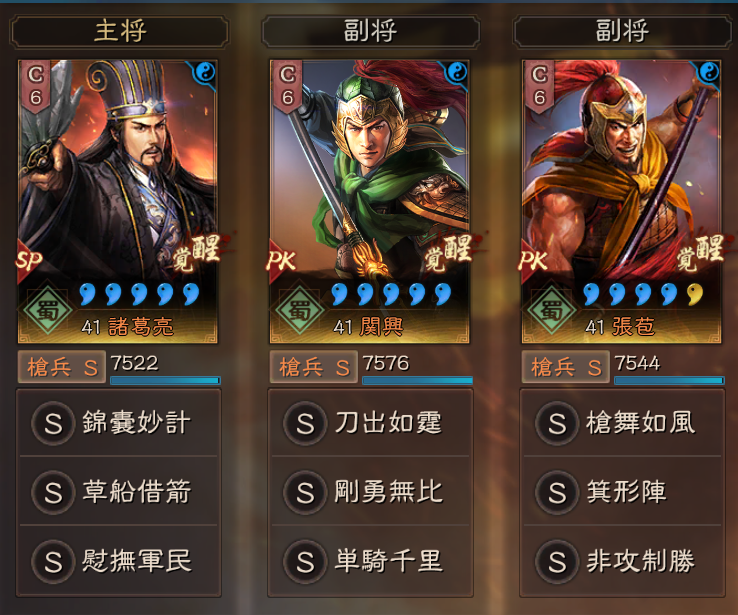Click the PK badge on 張苞's card

pyautogui.click(x=533, y=260)
